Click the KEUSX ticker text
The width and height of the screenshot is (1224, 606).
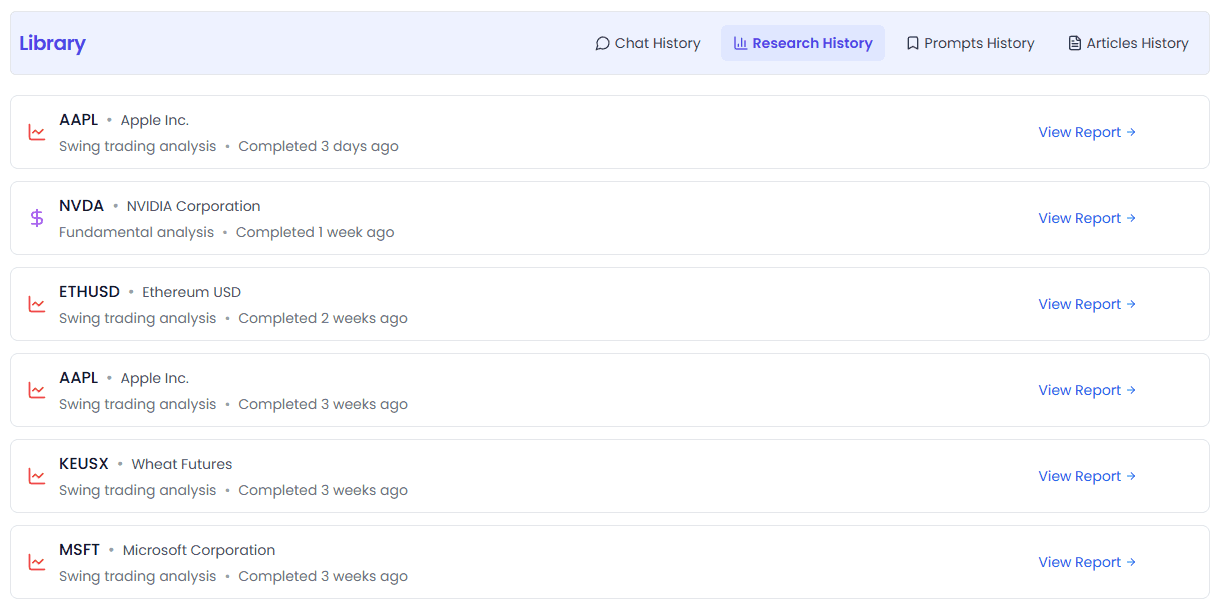tap(84, 464)
